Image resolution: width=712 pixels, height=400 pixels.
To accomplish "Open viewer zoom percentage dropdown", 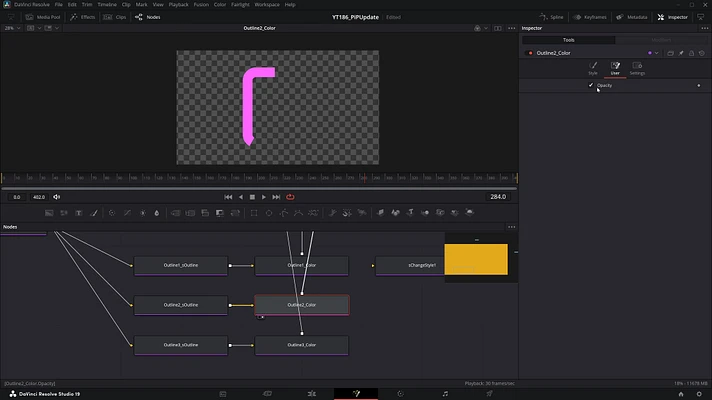I will [x=12, y=28].
